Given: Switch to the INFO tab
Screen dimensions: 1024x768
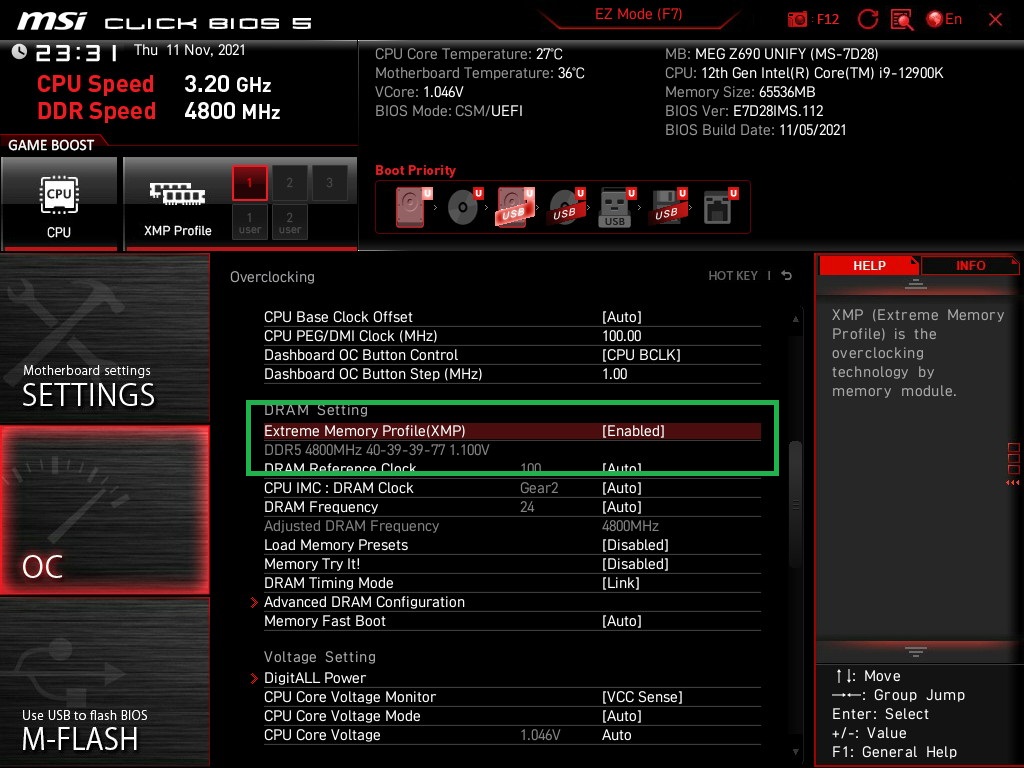Looking at the screenshot, I should [x=970, y=266].
